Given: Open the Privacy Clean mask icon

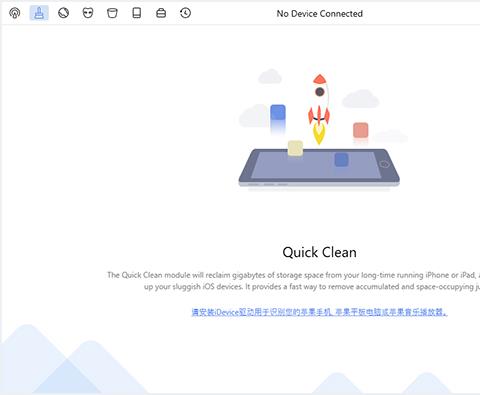Looking at the screenshot, I should pyautogui.click(x=88, y=13).
